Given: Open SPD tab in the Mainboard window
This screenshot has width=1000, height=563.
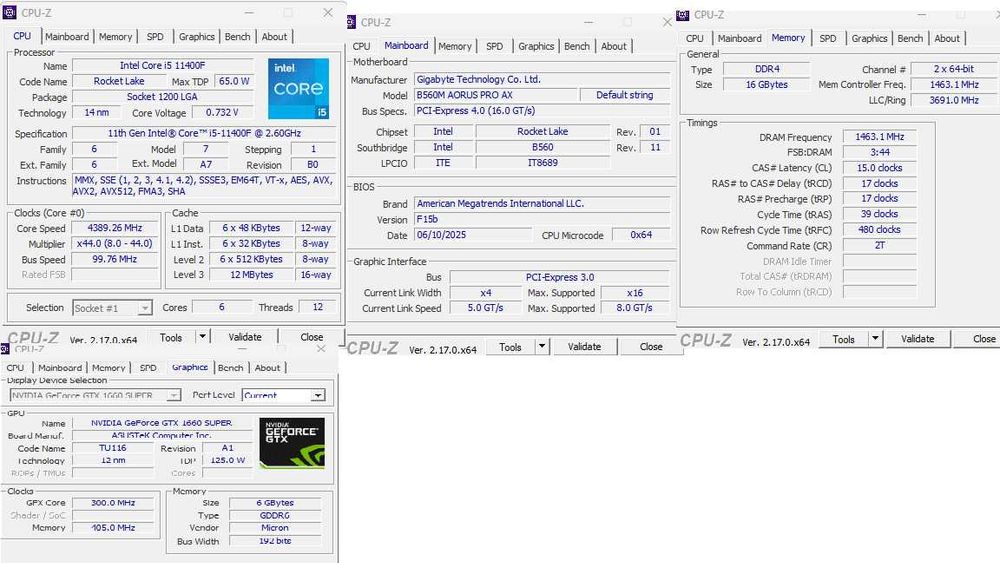Looking at the screenshot, I should (x=494, y=46).
